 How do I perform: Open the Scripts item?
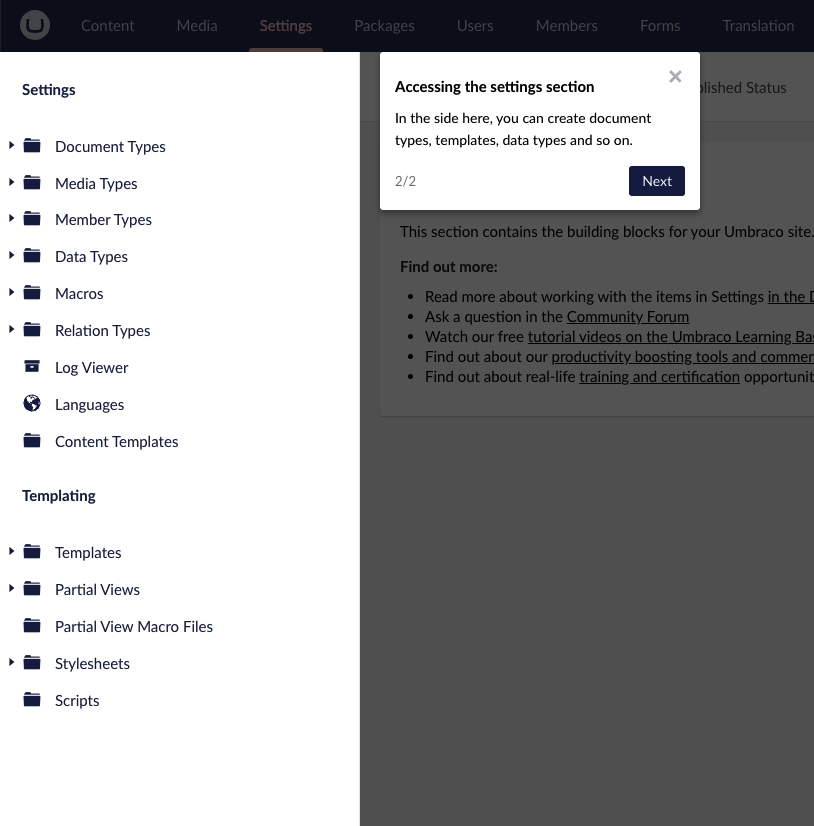pos(77,701)
